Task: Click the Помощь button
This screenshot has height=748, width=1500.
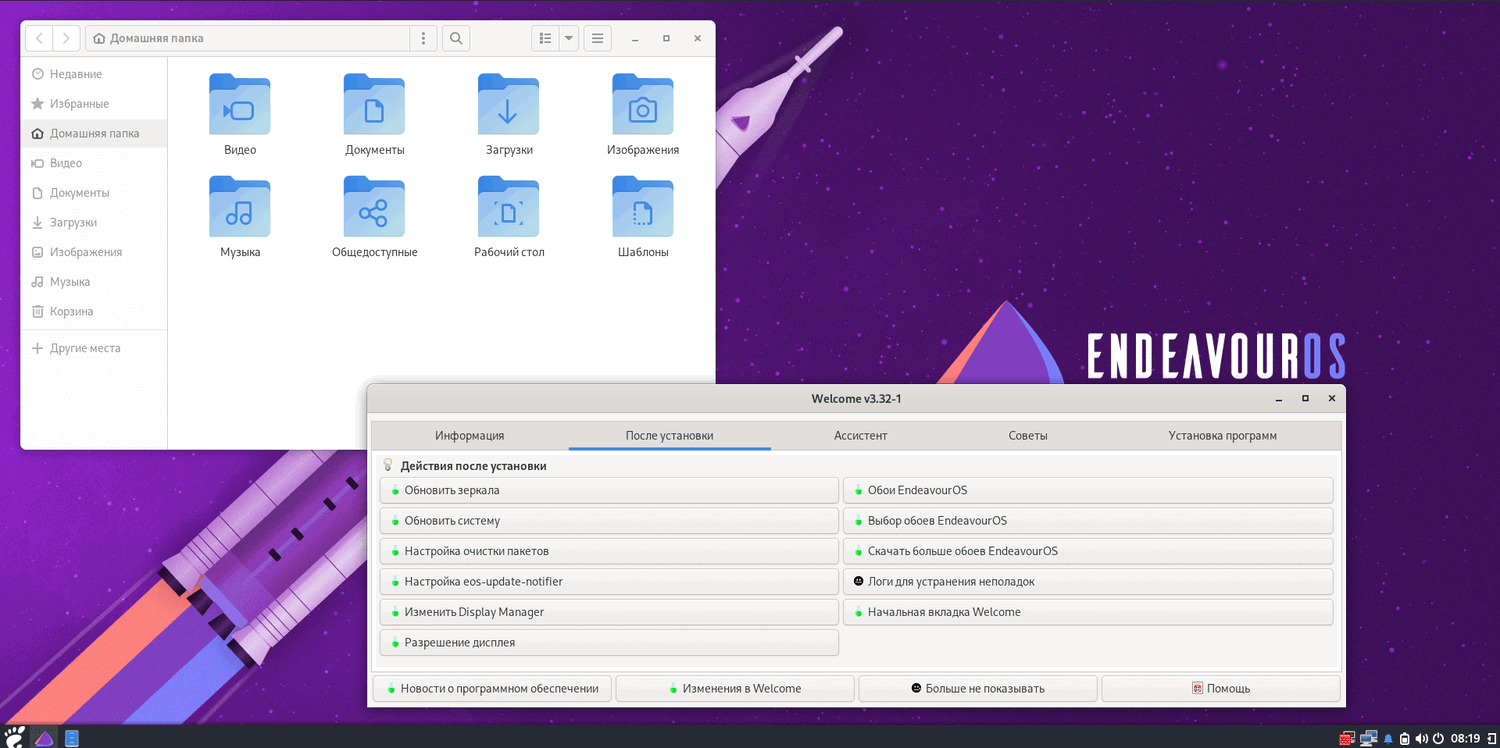Action: pos(1221,688)
